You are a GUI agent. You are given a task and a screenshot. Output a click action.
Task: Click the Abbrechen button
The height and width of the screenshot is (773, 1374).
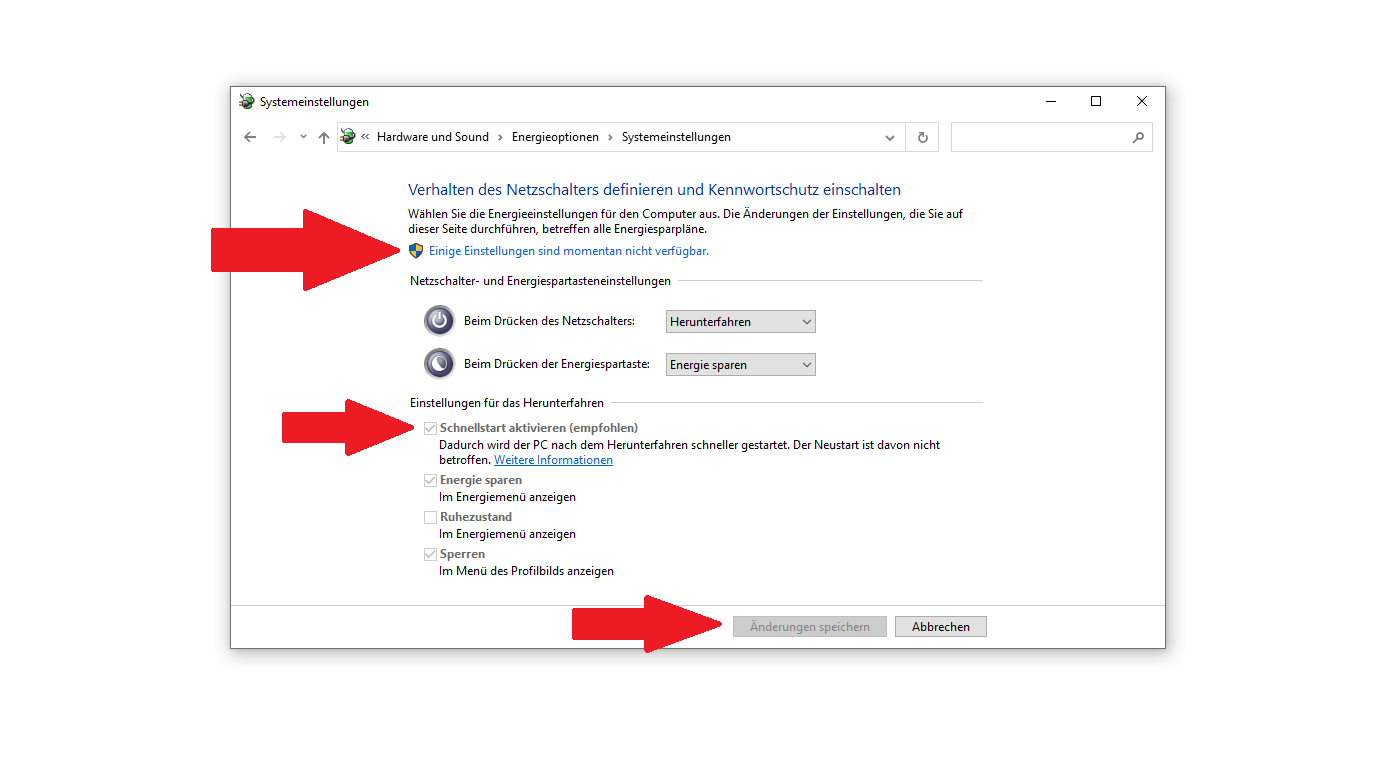point(941,627)
